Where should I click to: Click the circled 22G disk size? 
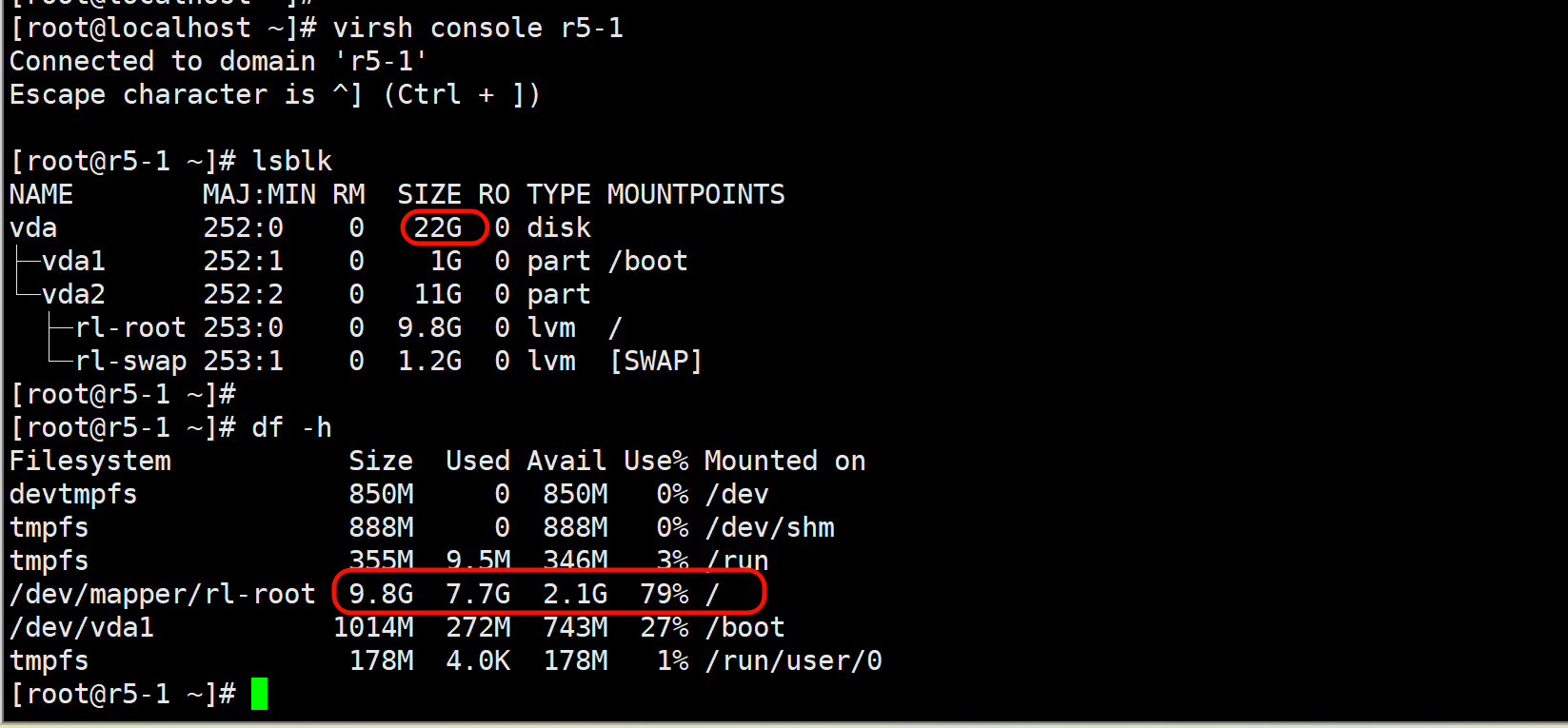[438, 228]
